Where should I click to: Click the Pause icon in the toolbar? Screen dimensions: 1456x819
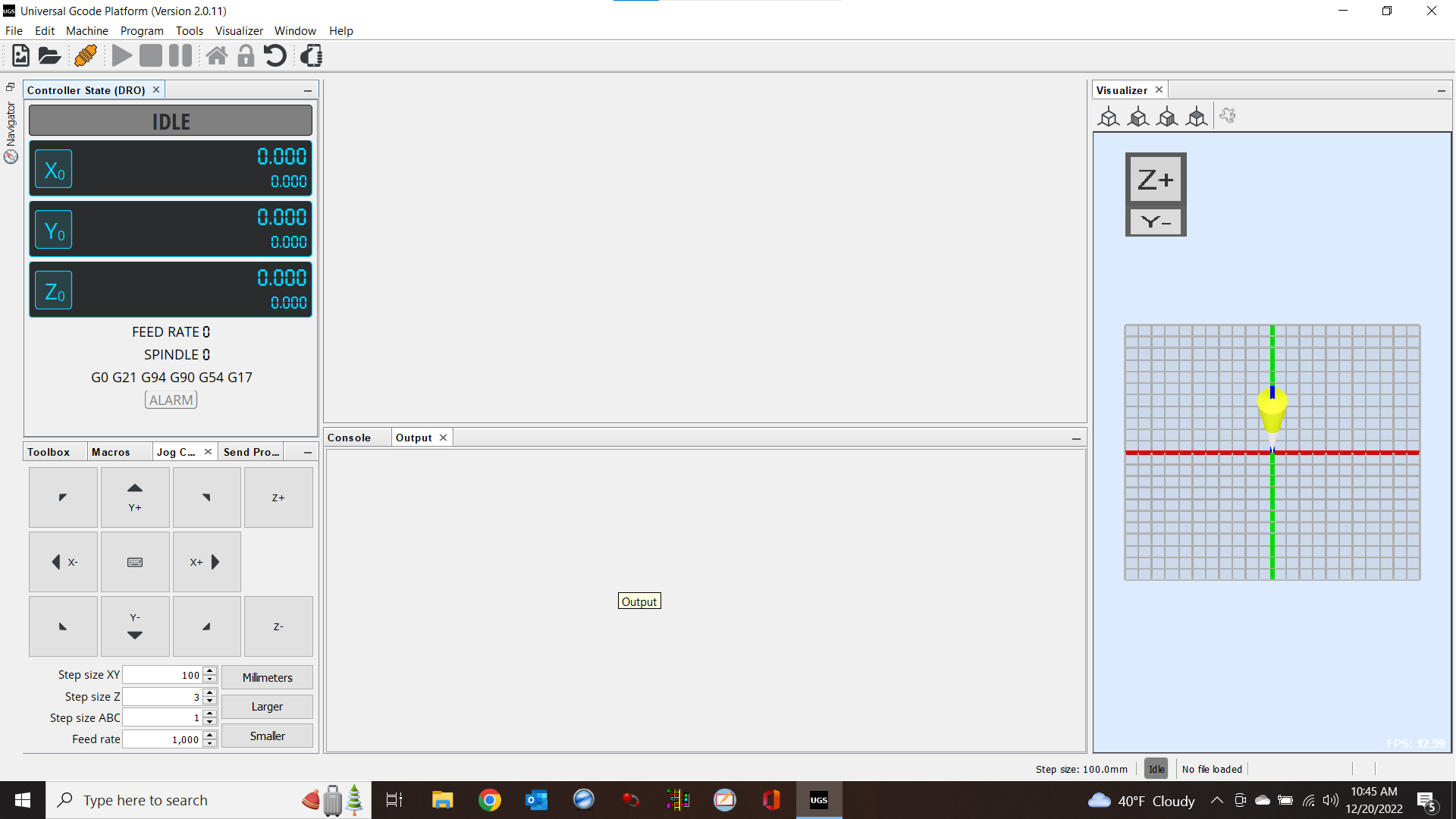(x=180, y=55)
